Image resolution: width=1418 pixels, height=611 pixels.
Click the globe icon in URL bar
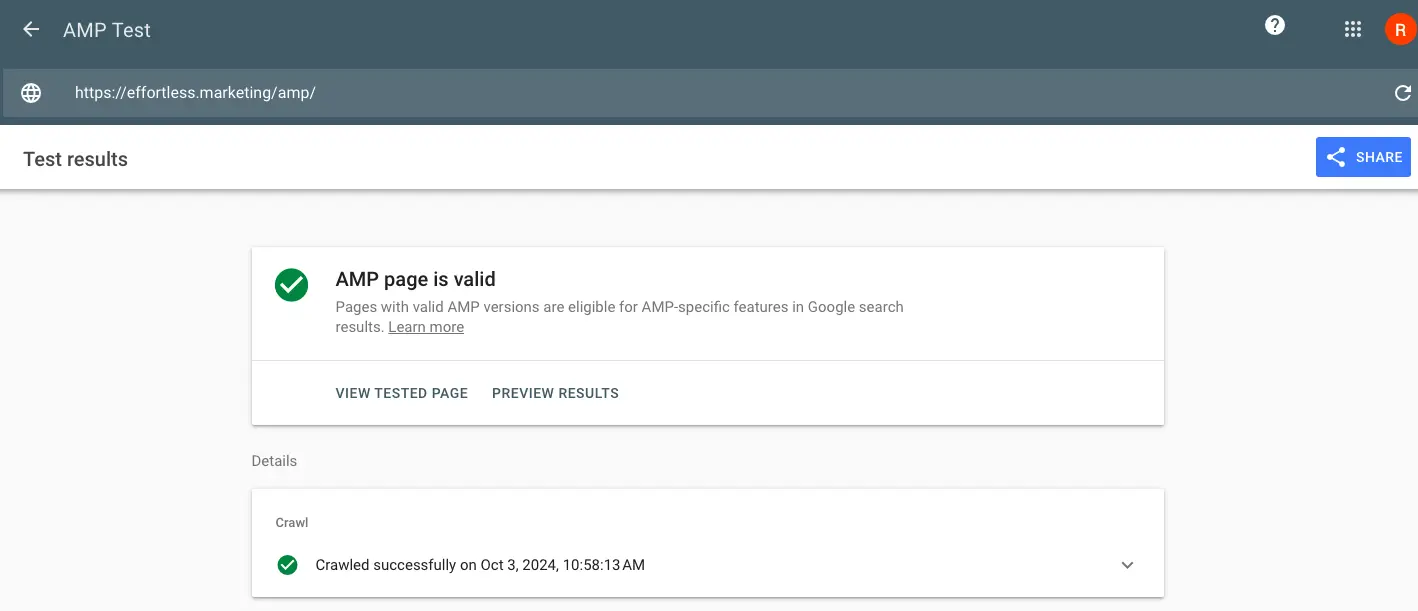pyautogui.click(x=32, y=93)
